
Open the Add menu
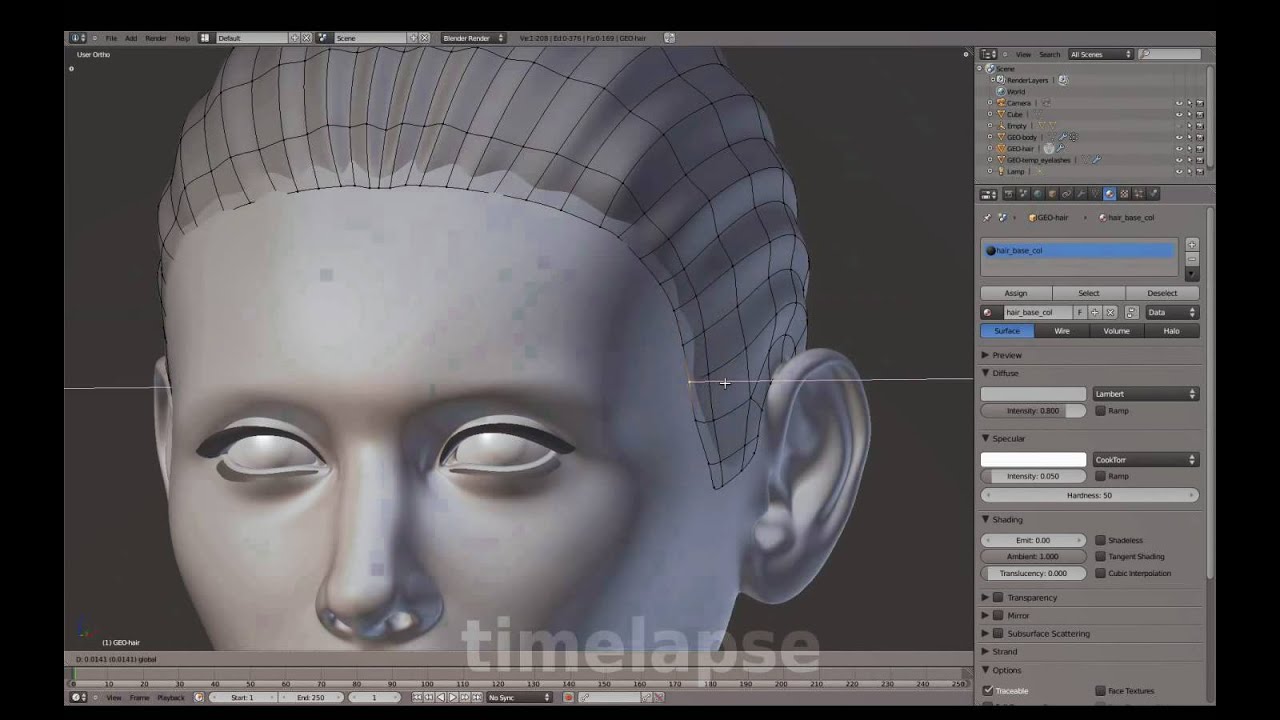[131, 38]
